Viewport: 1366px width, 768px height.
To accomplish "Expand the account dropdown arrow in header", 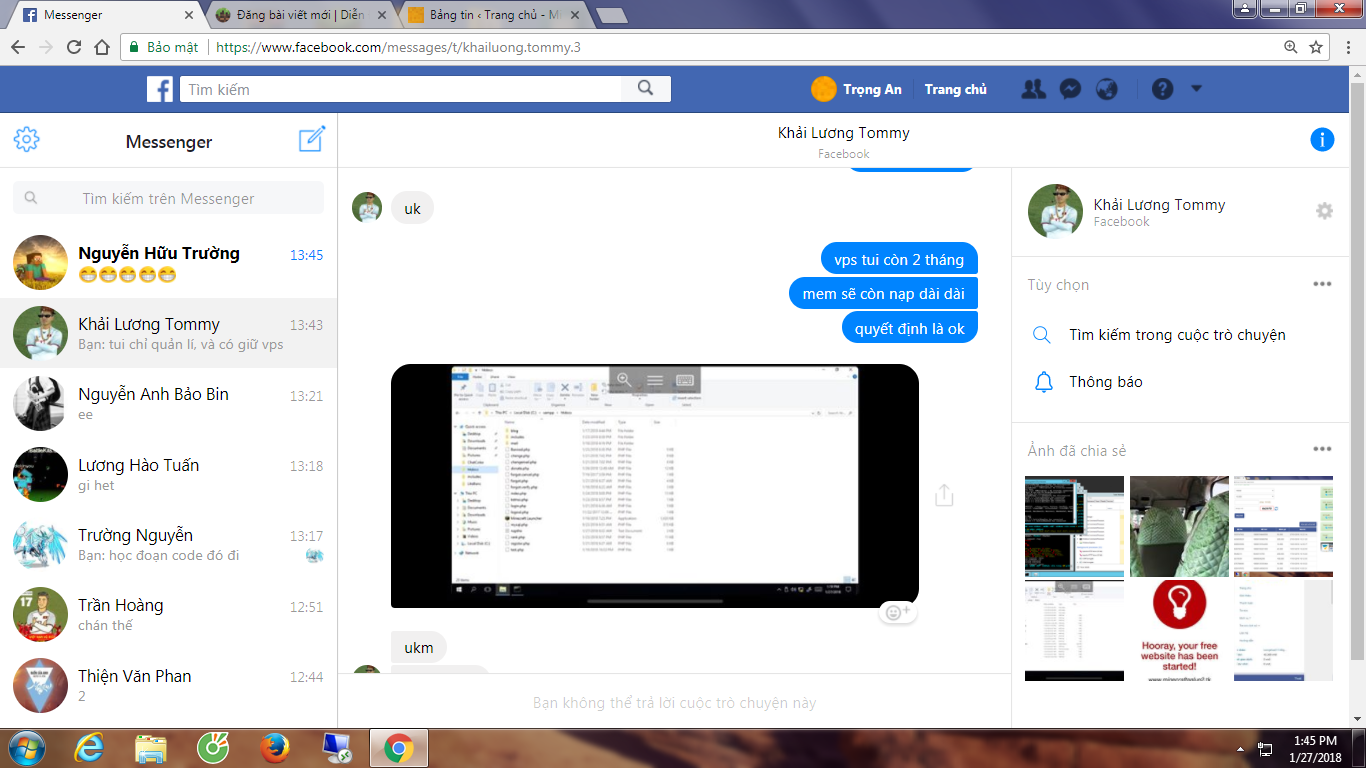I will click(1196, 89).
